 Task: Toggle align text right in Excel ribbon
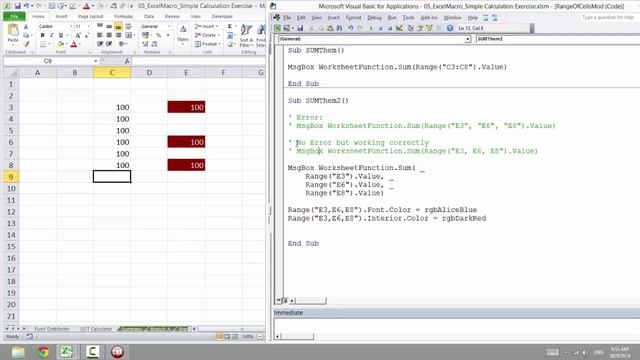118,36
